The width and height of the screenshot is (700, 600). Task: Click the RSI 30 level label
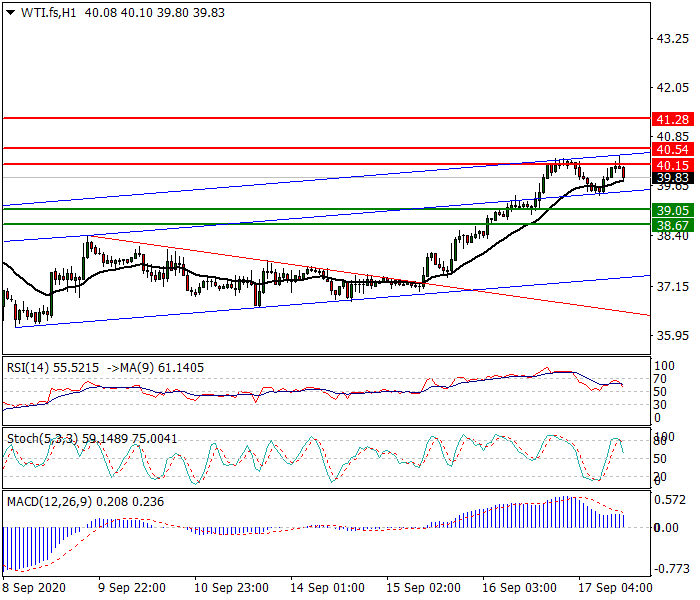(x=660, y=405)
